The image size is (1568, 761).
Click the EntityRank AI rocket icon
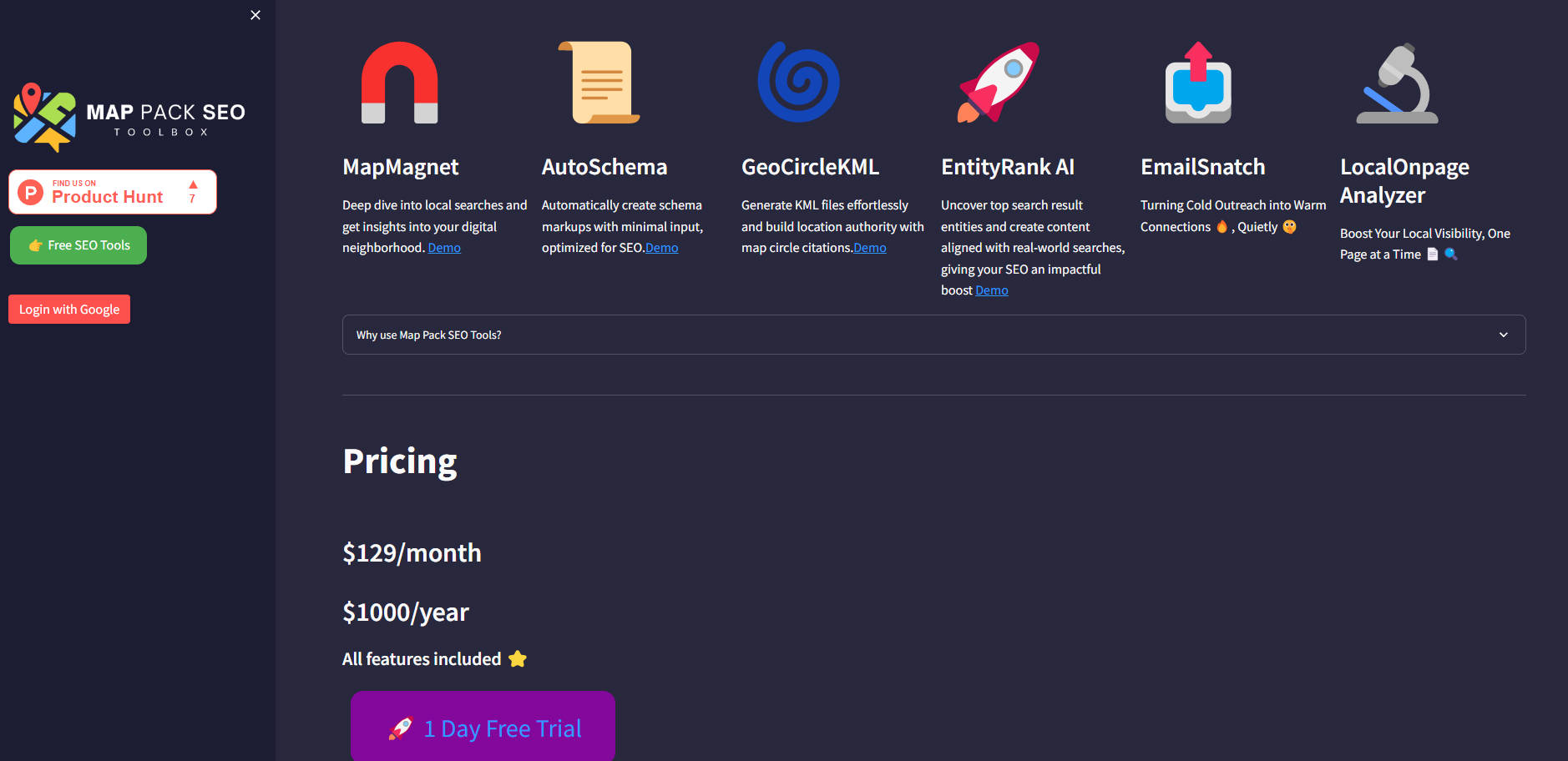998,83
